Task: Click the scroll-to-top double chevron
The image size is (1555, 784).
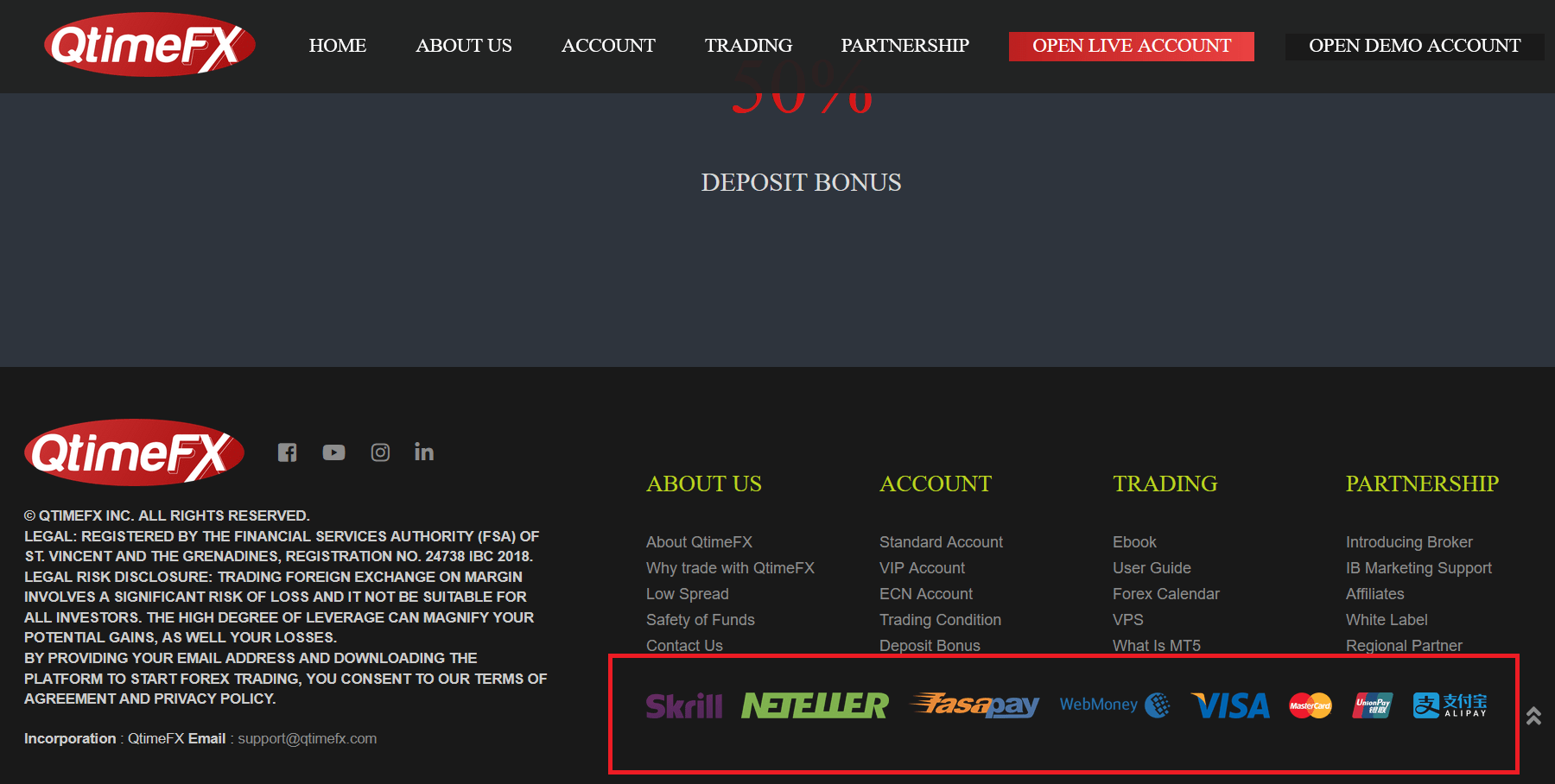Action: [1533, 715]
